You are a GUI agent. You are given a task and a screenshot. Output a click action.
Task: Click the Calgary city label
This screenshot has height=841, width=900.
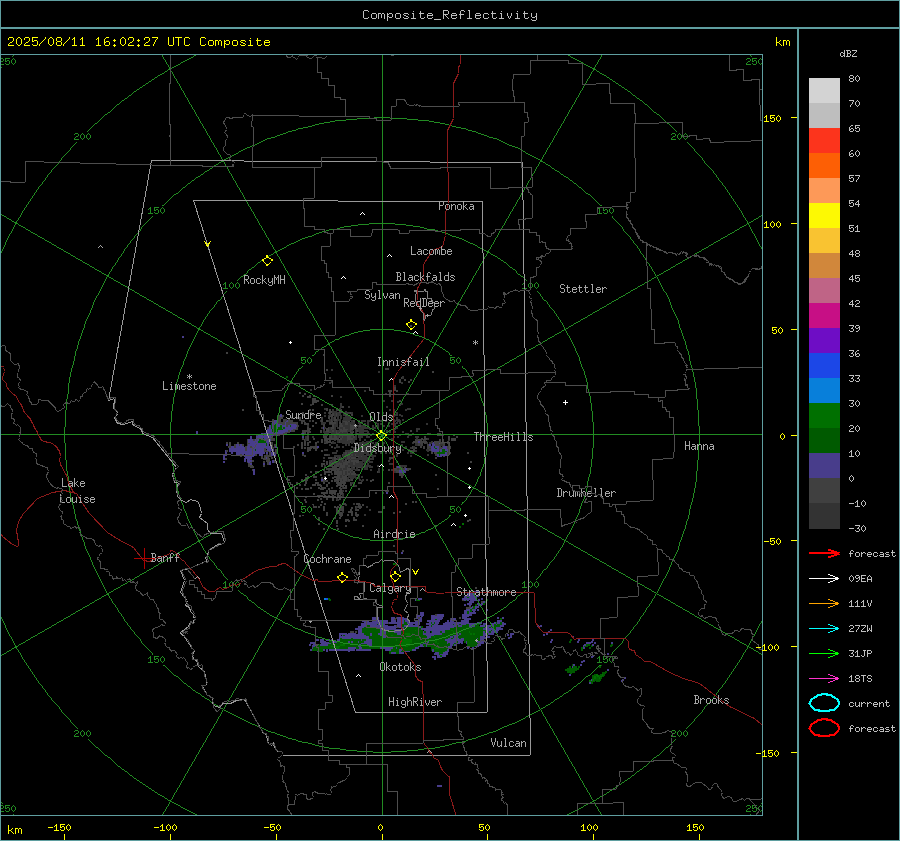(390, 588)
